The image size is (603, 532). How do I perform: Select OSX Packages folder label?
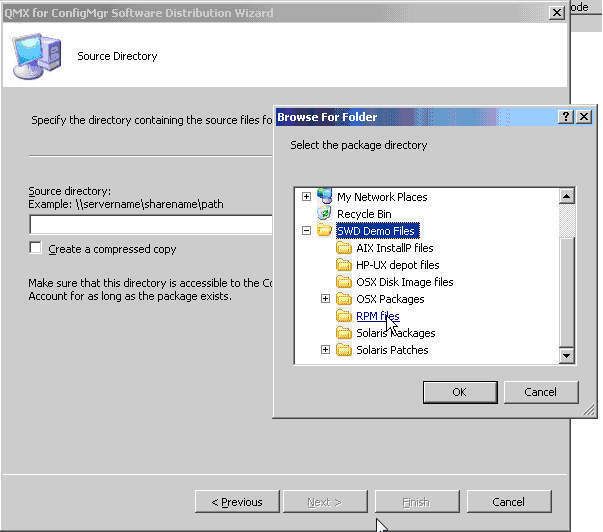point(390,299)
